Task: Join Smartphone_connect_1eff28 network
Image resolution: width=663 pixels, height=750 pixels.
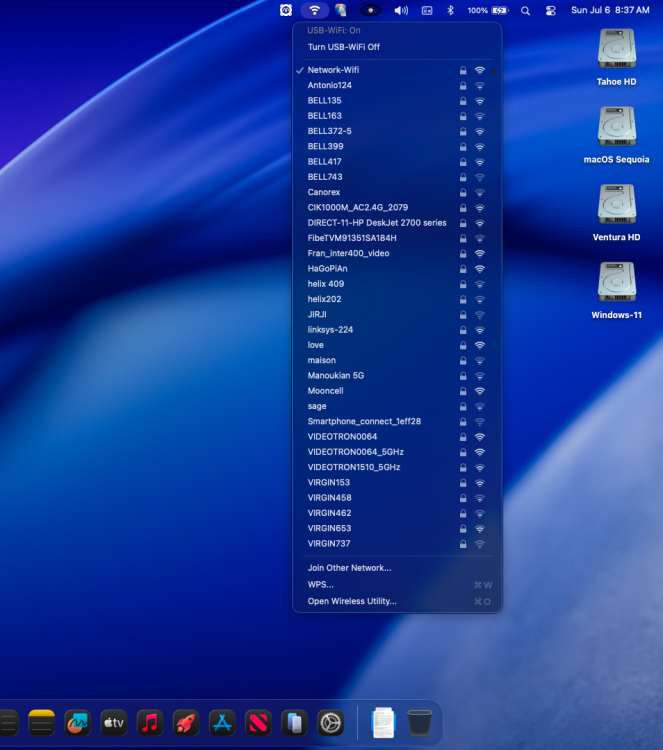Action: (x=397, y=422)
